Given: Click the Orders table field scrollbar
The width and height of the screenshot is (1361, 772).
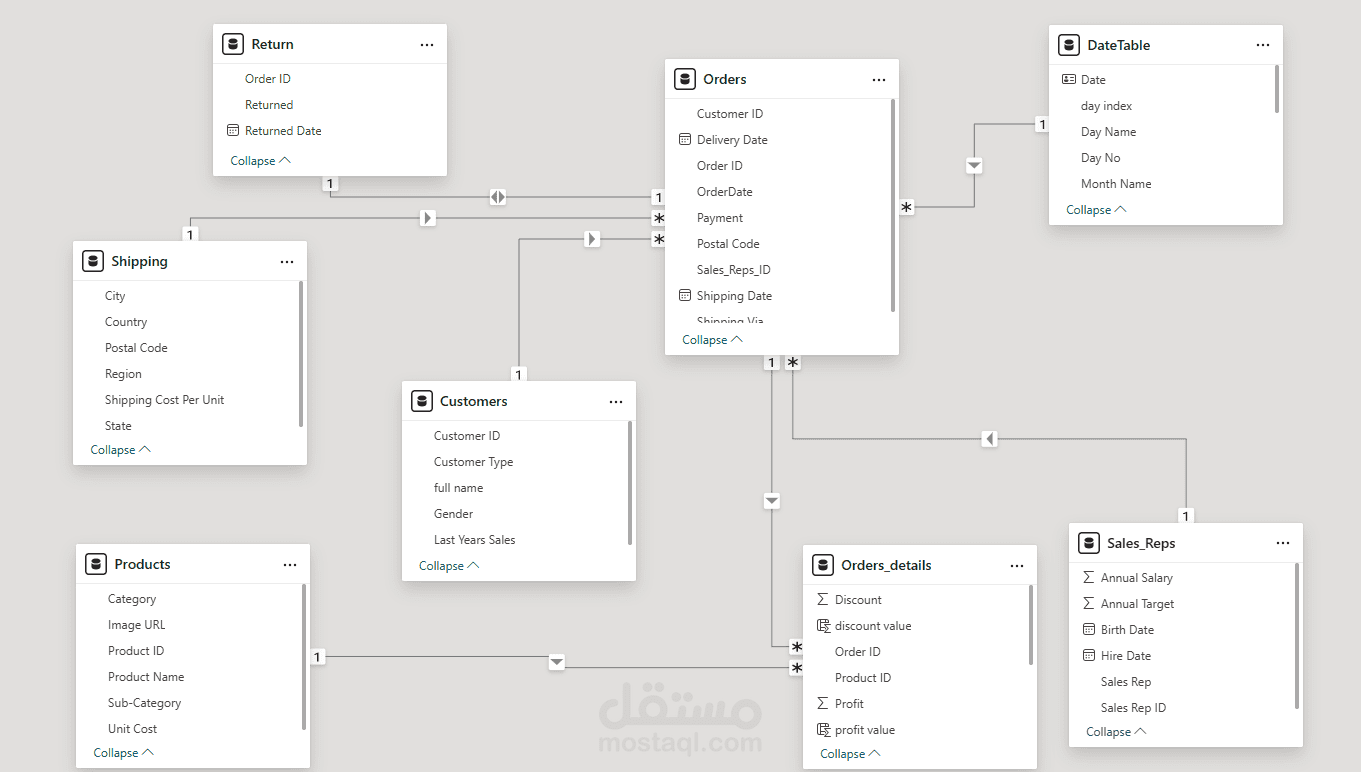Looking at the screenshot, I should [892, 205].
